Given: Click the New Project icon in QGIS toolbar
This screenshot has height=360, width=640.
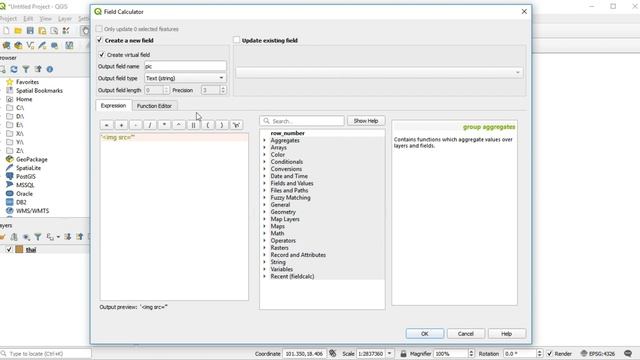Looking at the screenshot, I should (x=6, y=31).
